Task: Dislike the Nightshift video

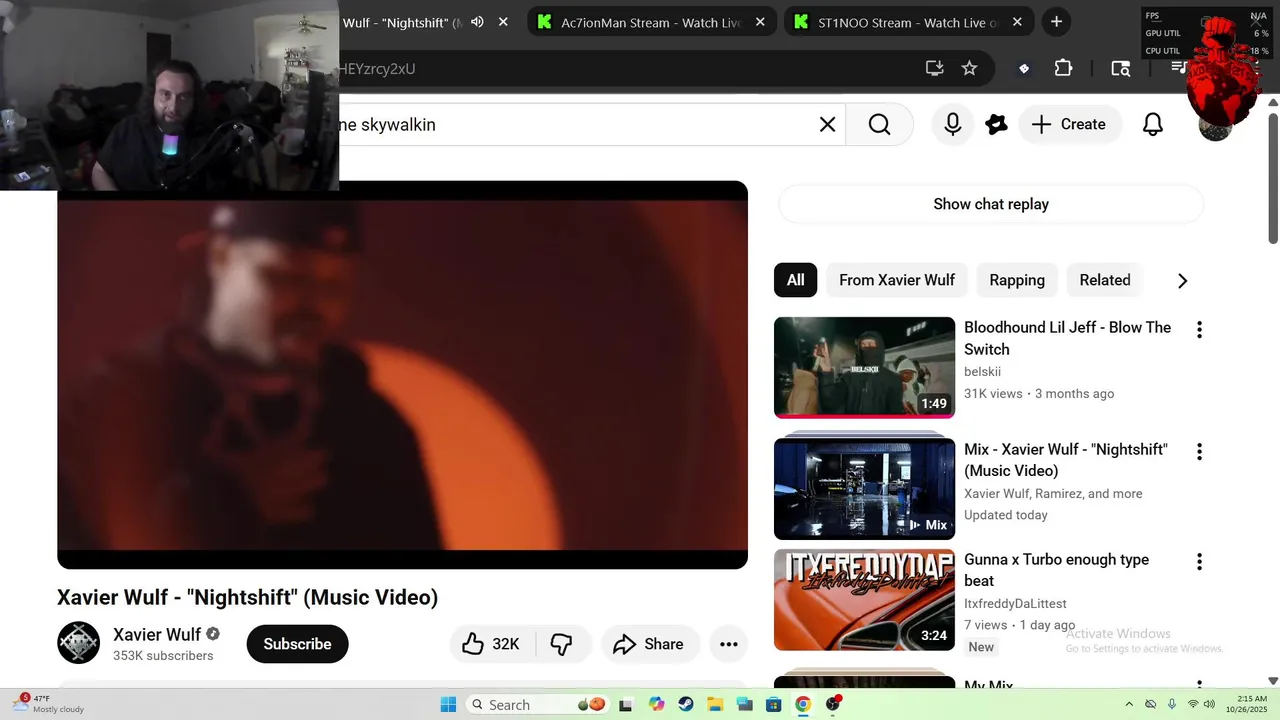Action: point(562,644)
